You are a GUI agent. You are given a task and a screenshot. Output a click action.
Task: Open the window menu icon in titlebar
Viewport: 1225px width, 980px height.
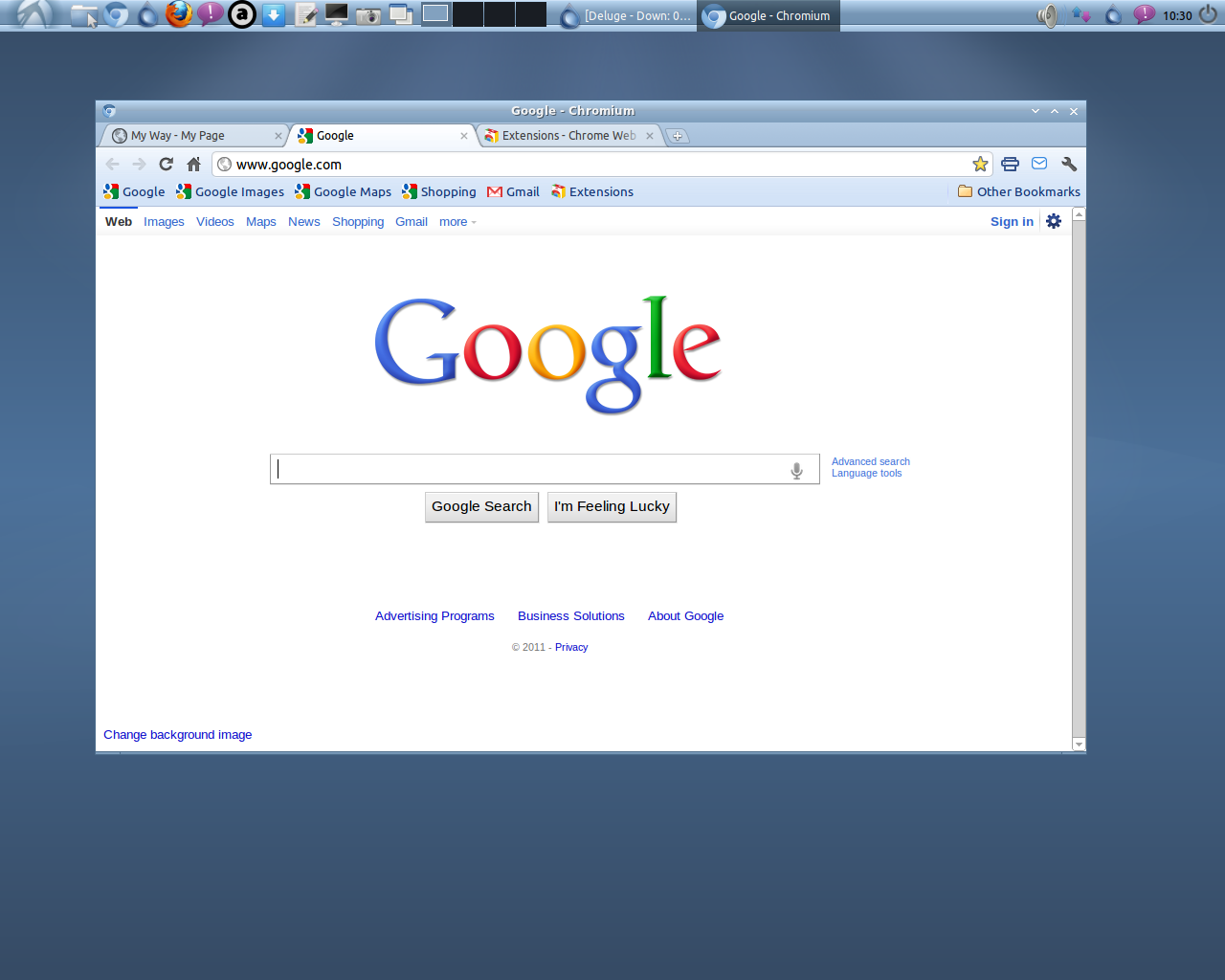109,111
